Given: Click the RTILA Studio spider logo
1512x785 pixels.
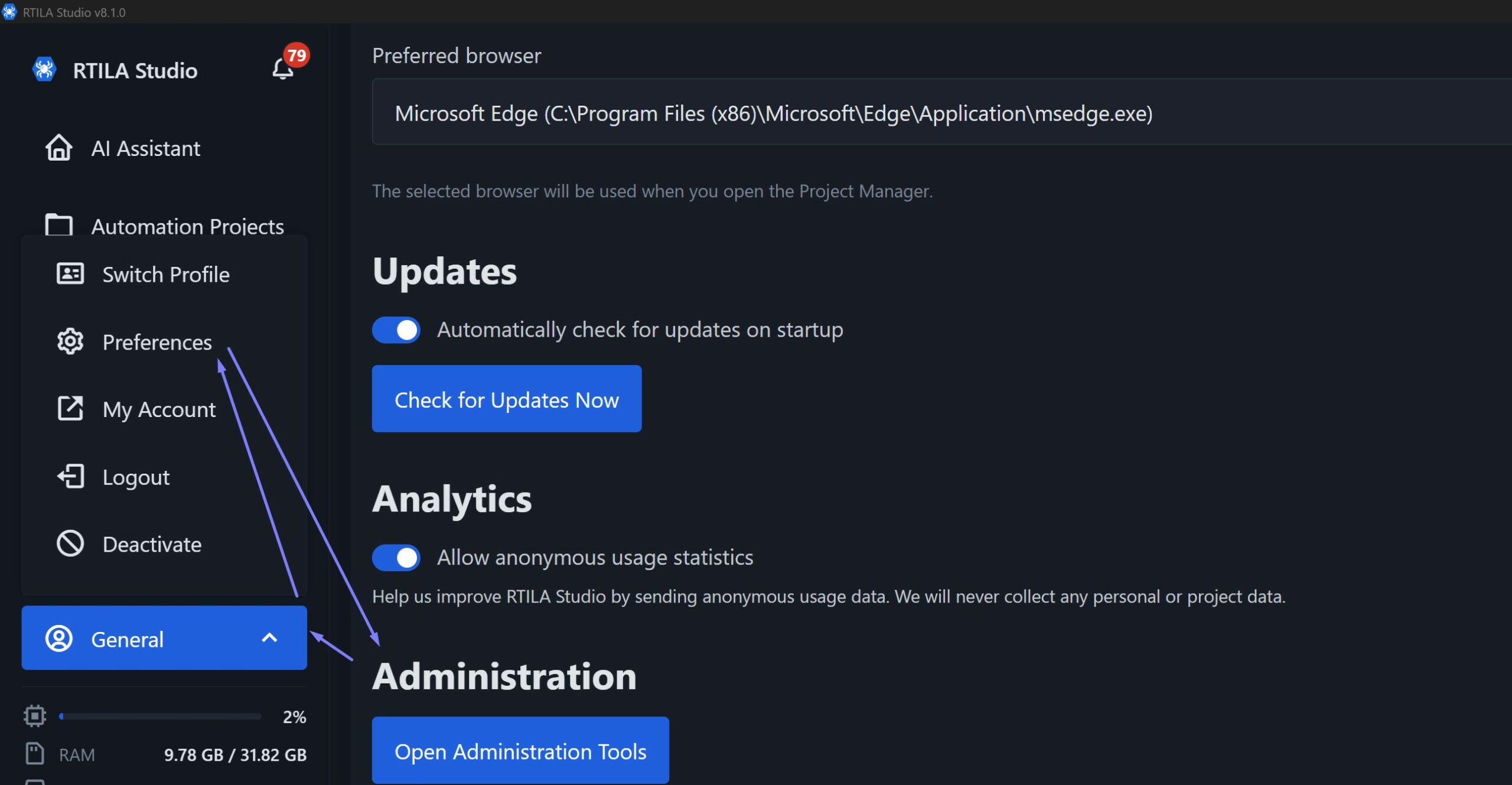Looking at the screenshot, I should click(44, 69).
